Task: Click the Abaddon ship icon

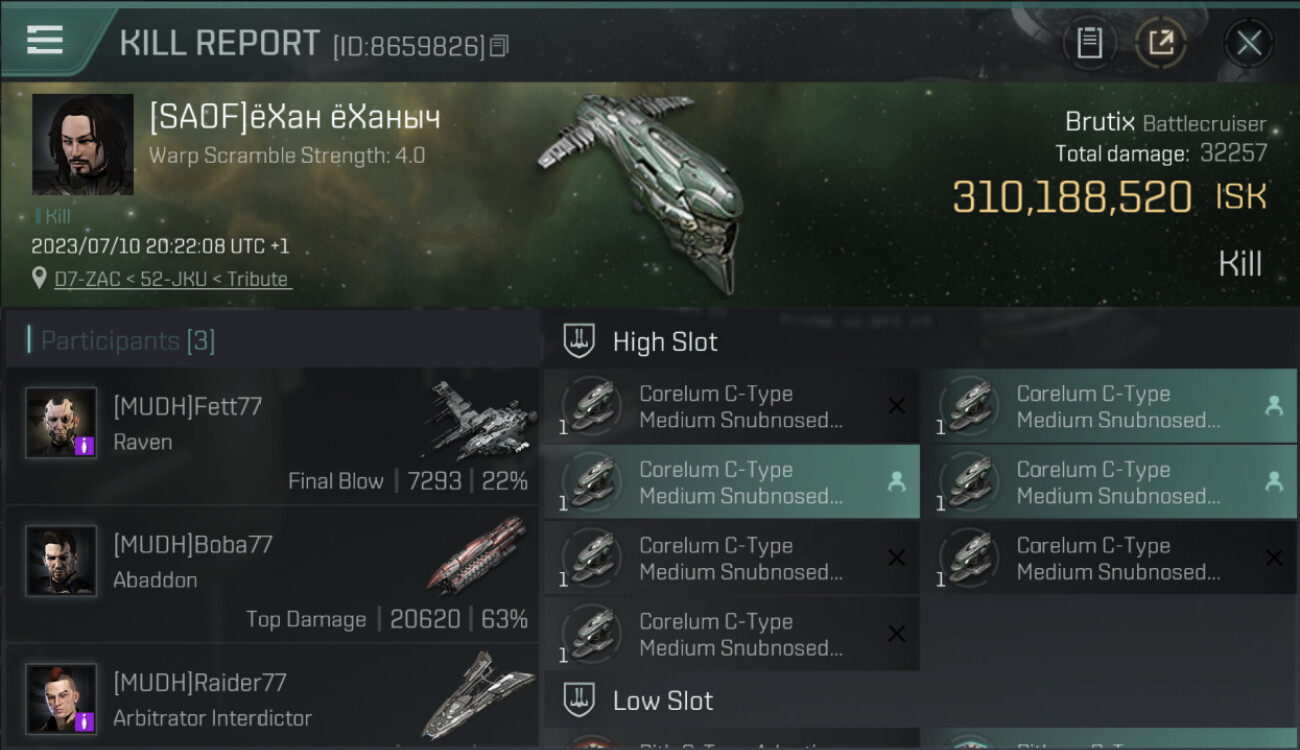Action: 478,555
